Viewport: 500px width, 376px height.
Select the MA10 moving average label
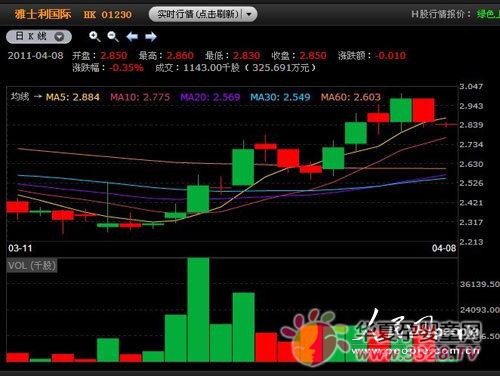pyautogui.click(x=140, y=97)
